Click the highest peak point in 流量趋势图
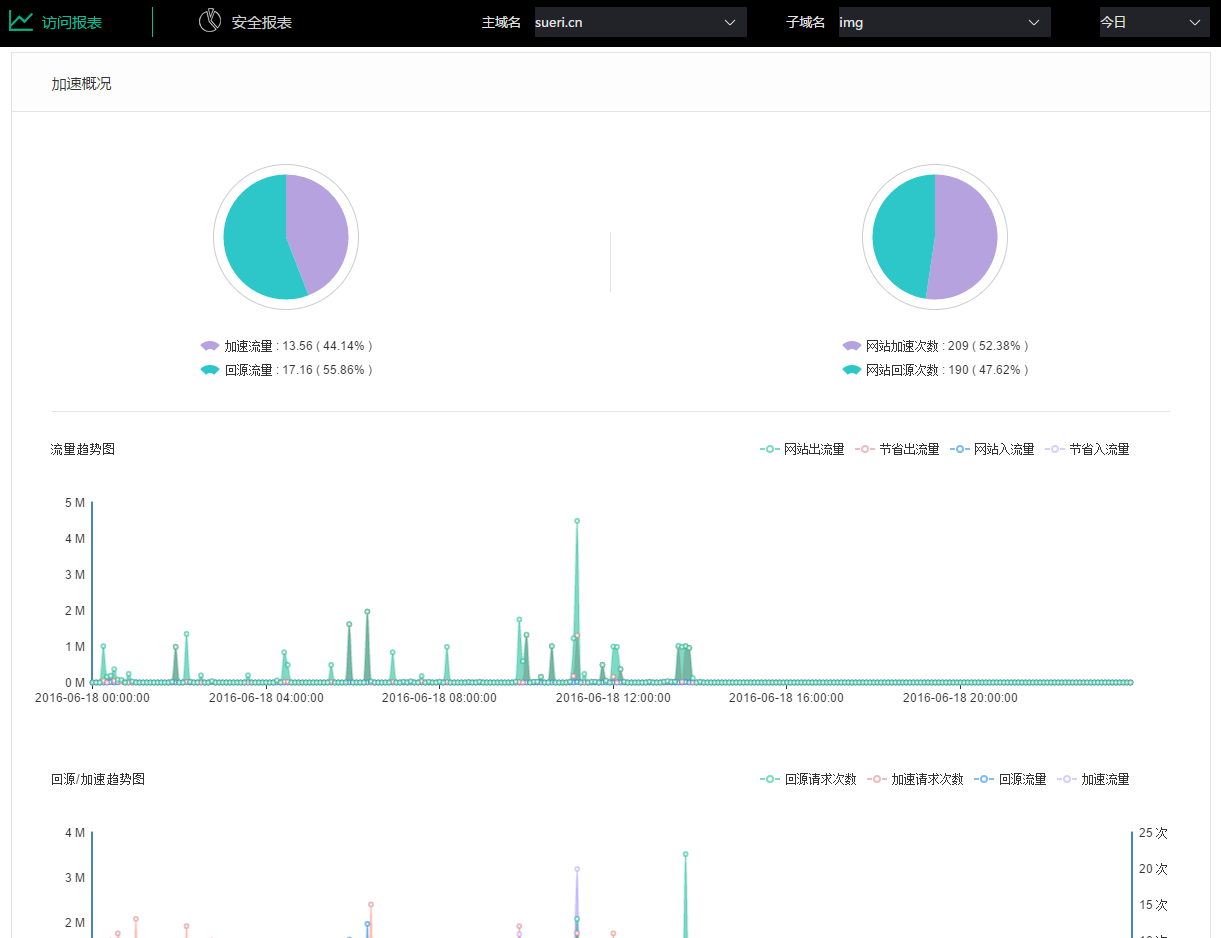Screen dimensions: 1221x938 click(577, 521)
